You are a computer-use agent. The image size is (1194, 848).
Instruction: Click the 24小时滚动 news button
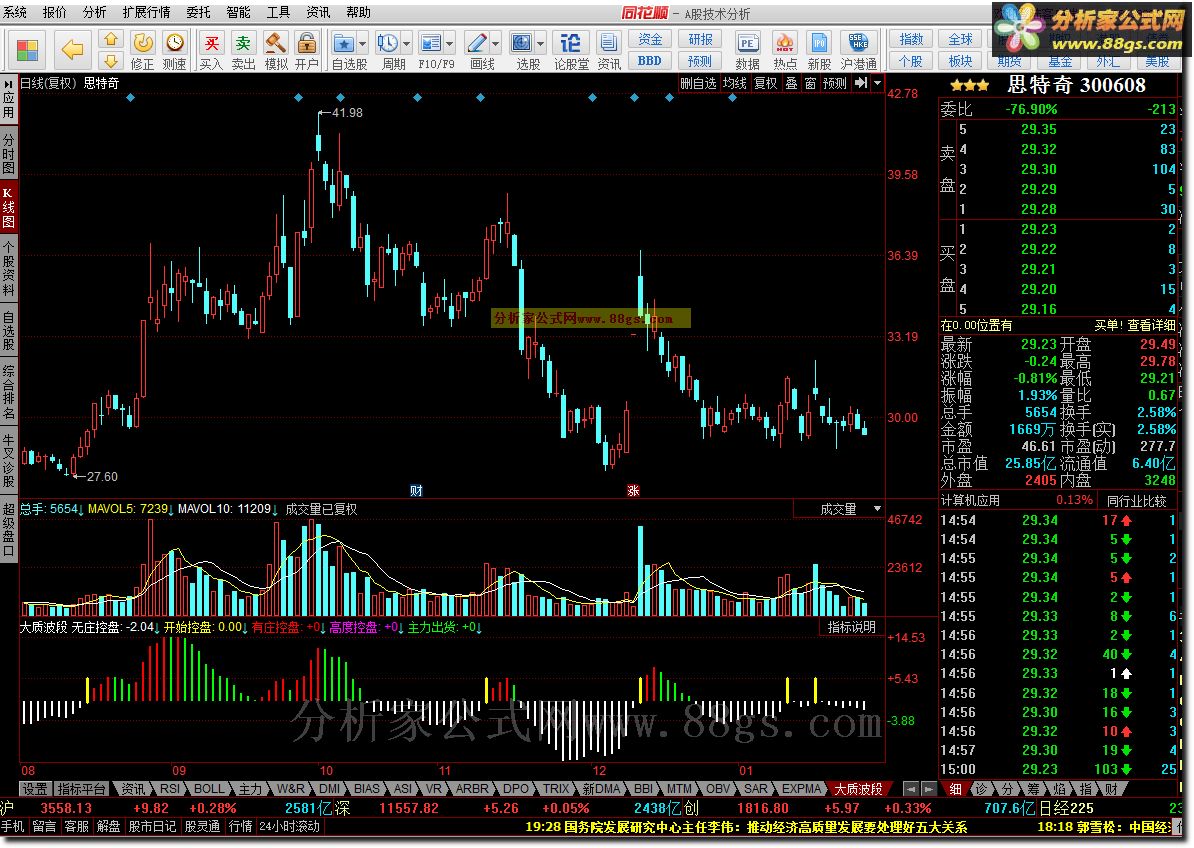[x=289, y=826]
